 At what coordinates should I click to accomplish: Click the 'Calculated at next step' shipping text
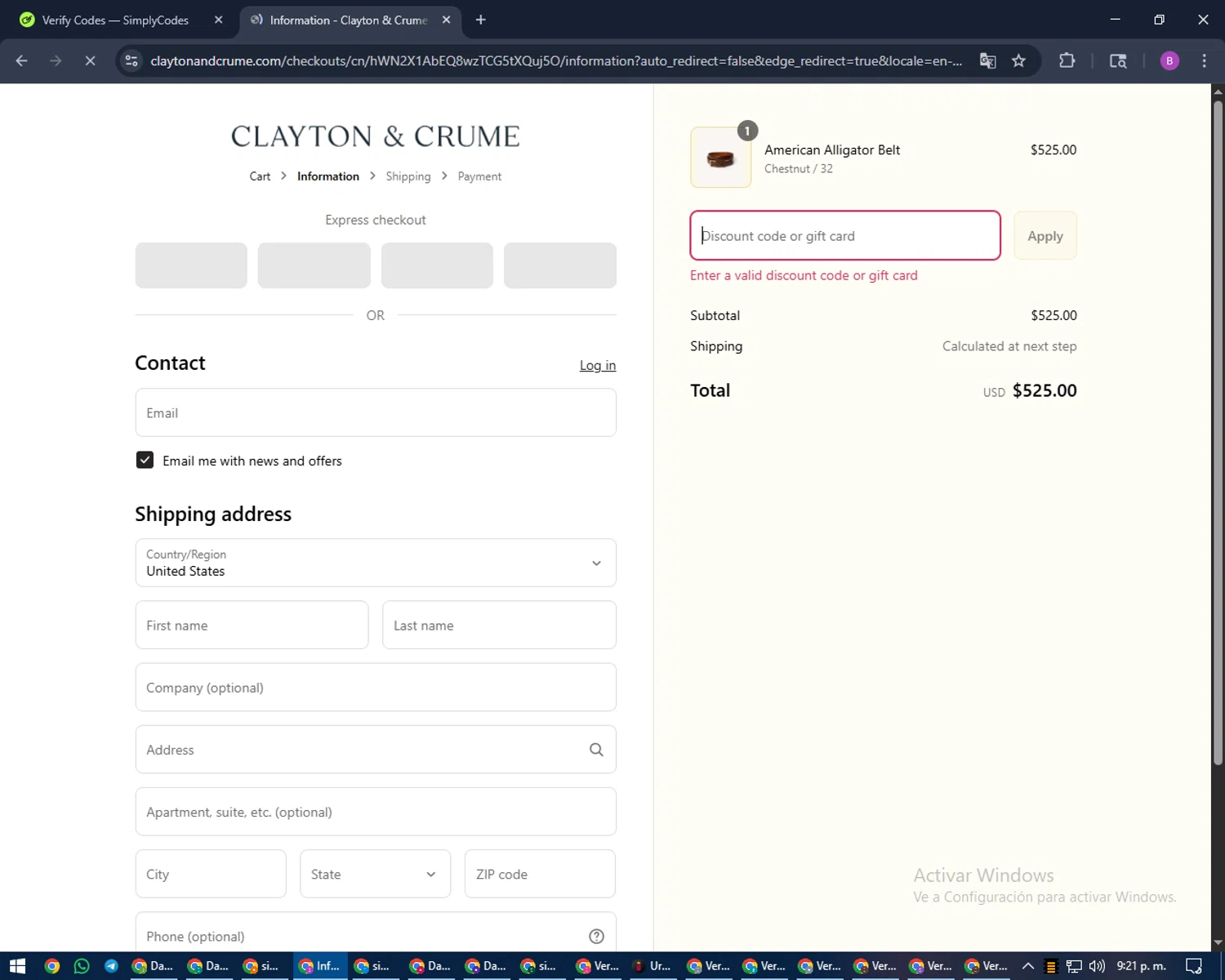pyautogui.click(x=1009, y=346)
